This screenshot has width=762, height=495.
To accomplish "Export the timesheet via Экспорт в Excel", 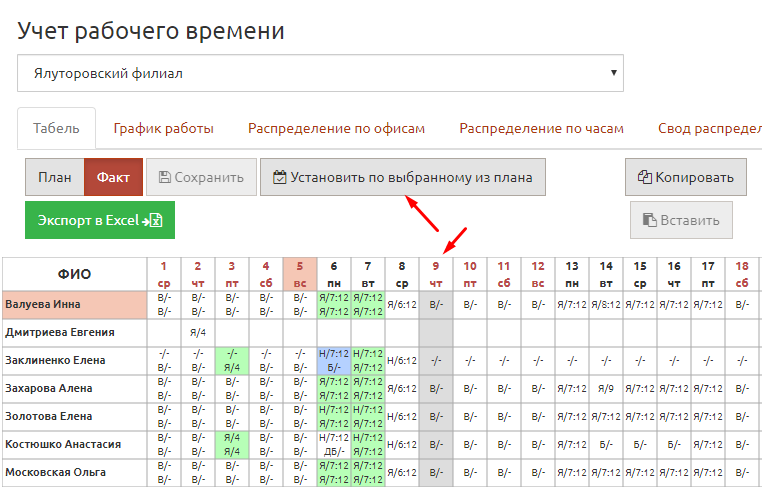I will pyautogui.click(x=100, y=220).
